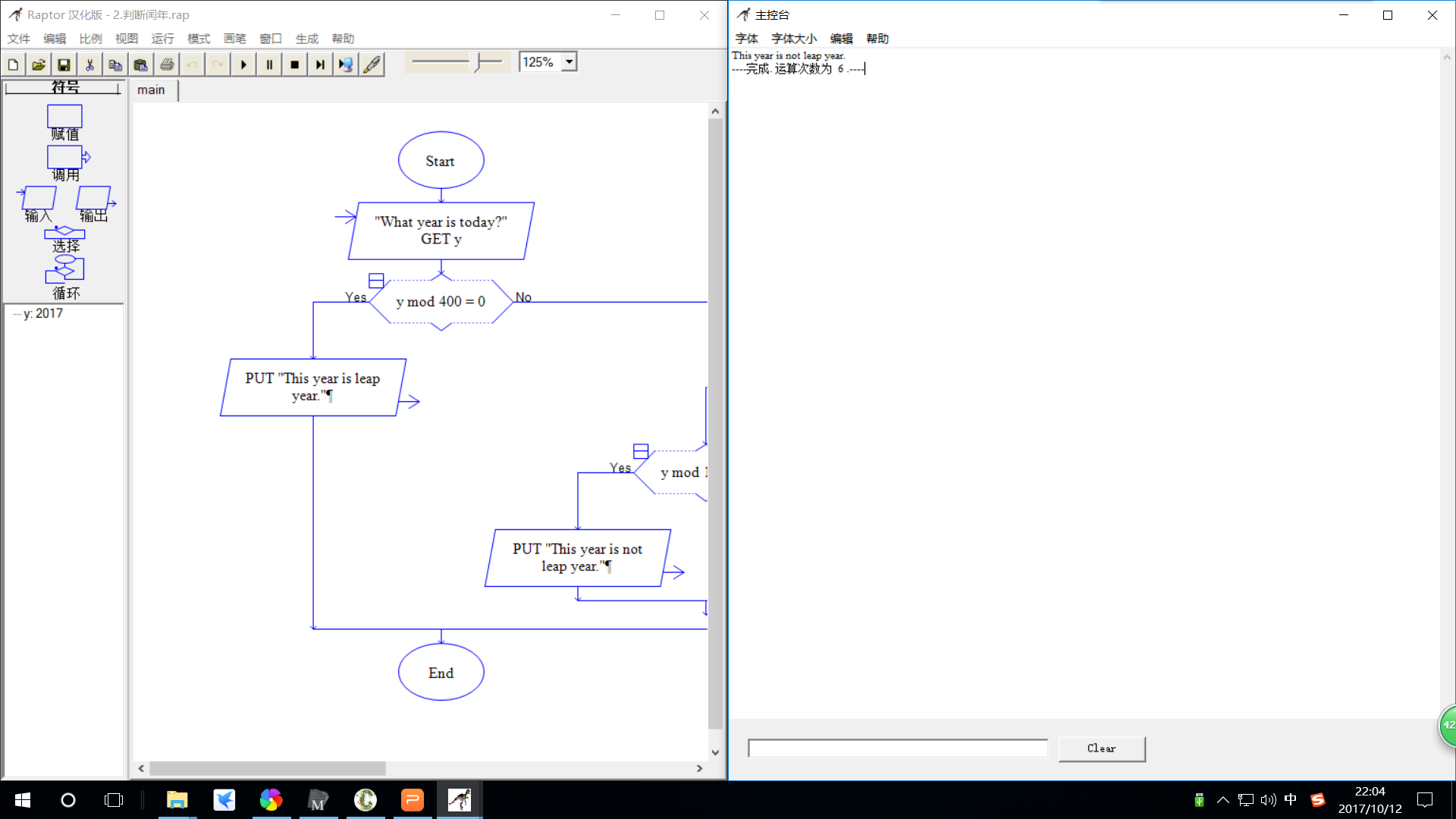1456x819 pixels.
Task: Click the grayed Undo arrow icon
Action: [x=192, y=64]
